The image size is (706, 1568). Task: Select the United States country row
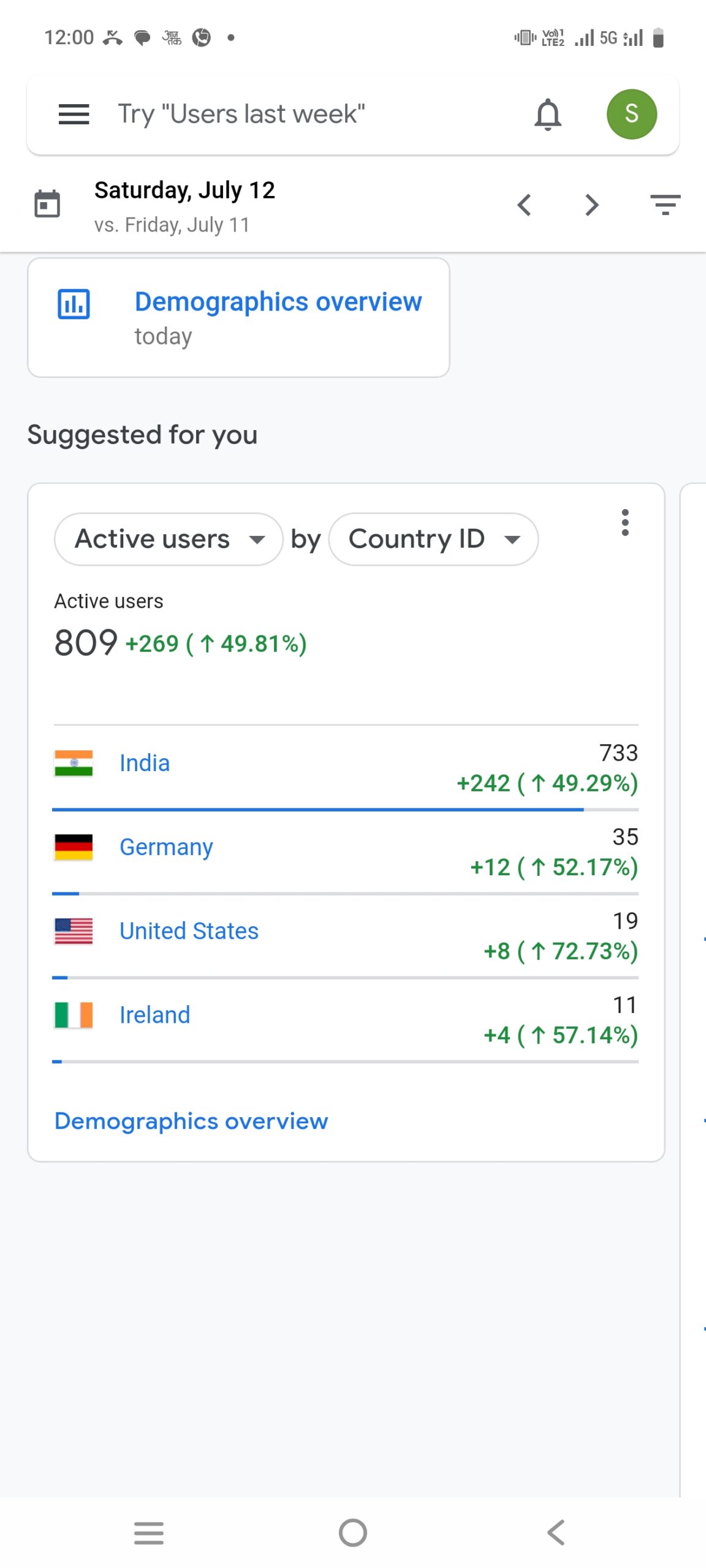189,931
